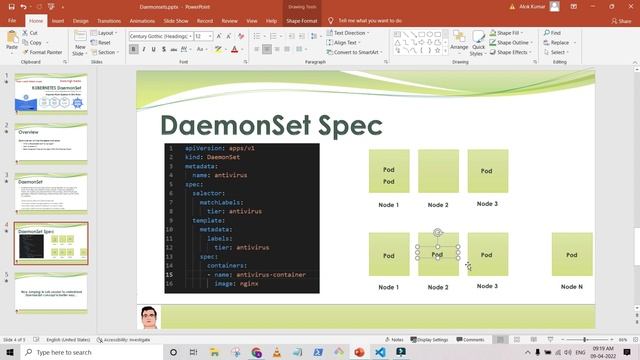Open Quick Styles gallery
The width and height of the screenshot is (640, 360).
click(478, 43)
